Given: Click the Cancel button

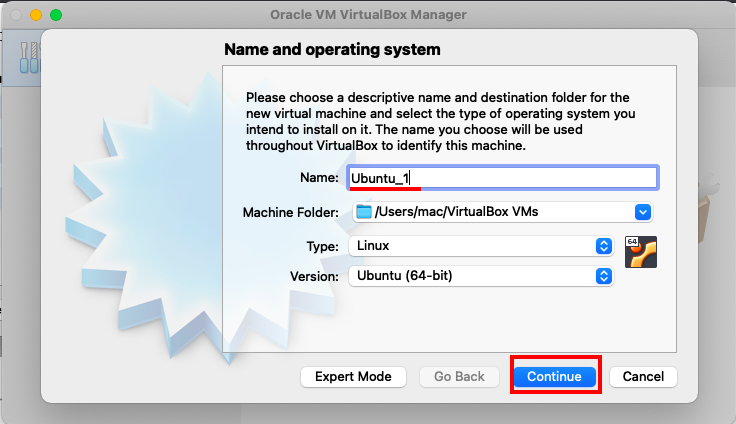Looking at the screenshot, I should point(643,376).
